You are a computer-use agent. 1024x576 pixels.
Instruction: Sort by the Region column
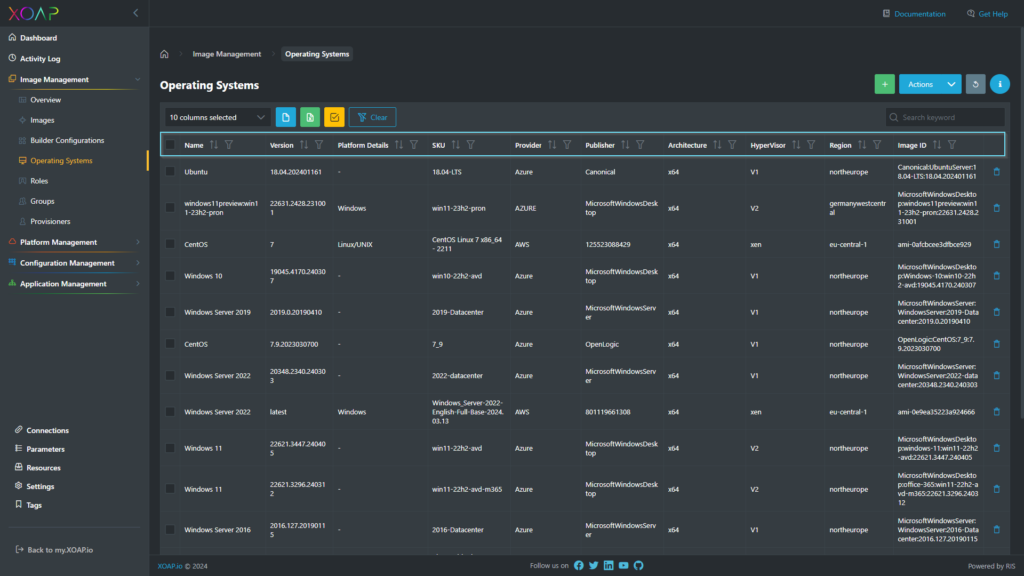[x=862, y=145]
